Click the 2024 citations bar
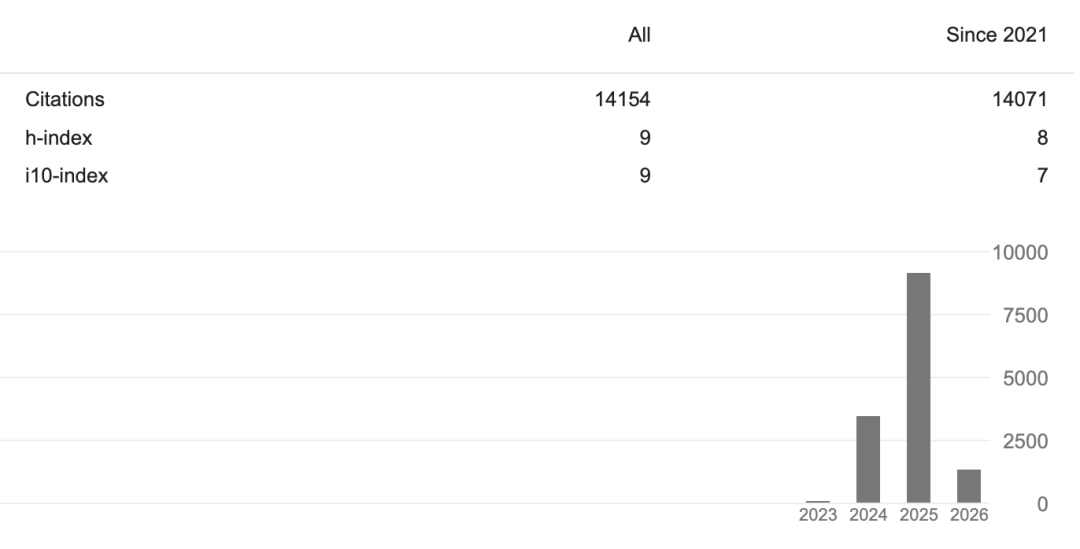 pos(868,459)
